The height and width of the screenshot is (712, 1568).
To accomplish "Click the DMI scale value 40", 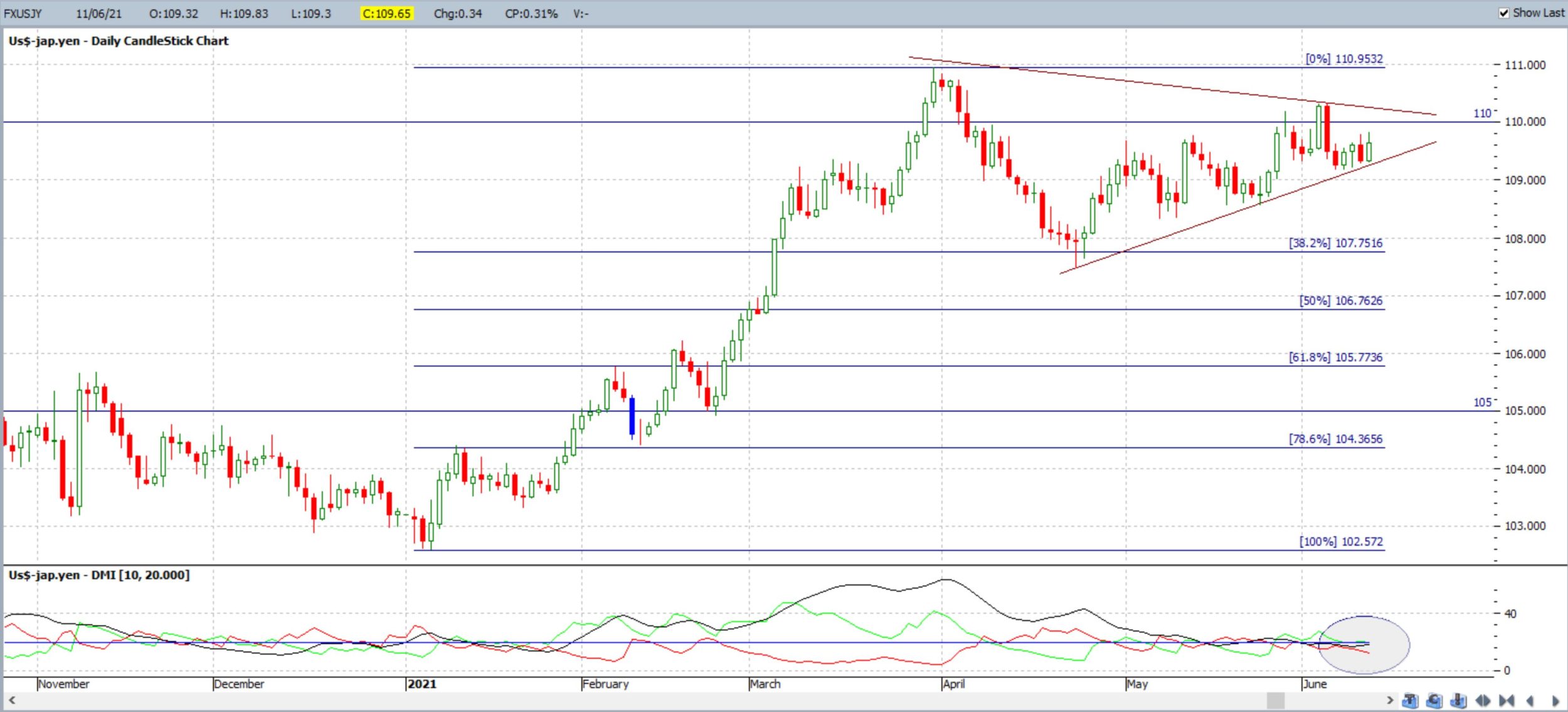I will [1510, 614].
